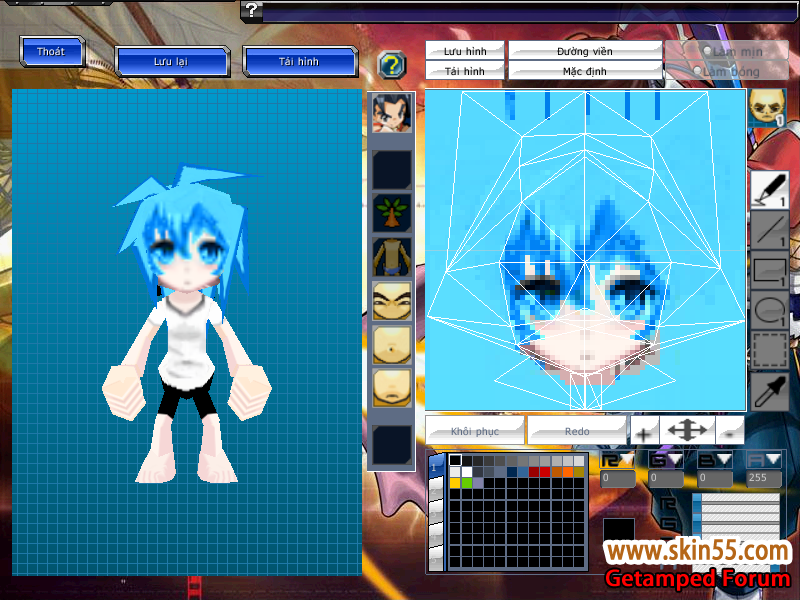Select the Ellipse shape tool
This screenshot has width=800, height=600.
pos(769,310)
